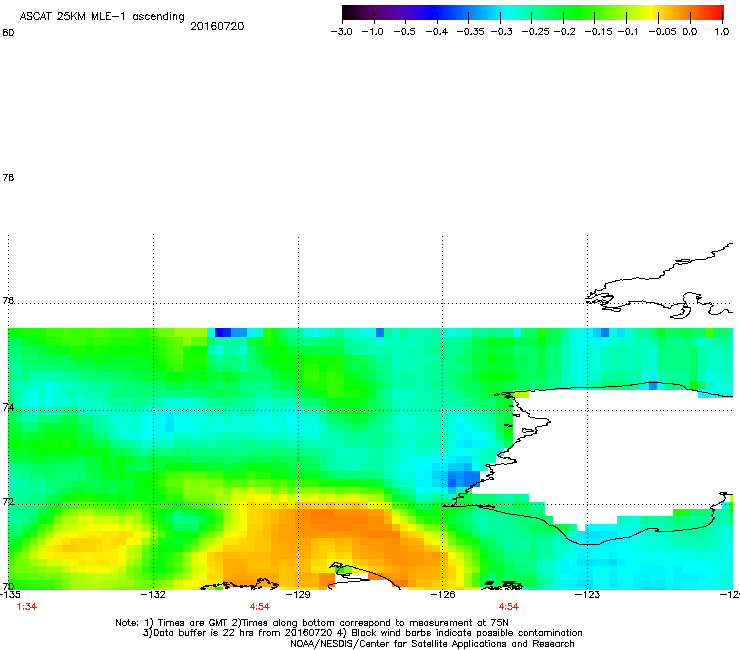Click the -0.4 color scale value
The width and height of the screenshot is (740, 650).
[437, 32]
